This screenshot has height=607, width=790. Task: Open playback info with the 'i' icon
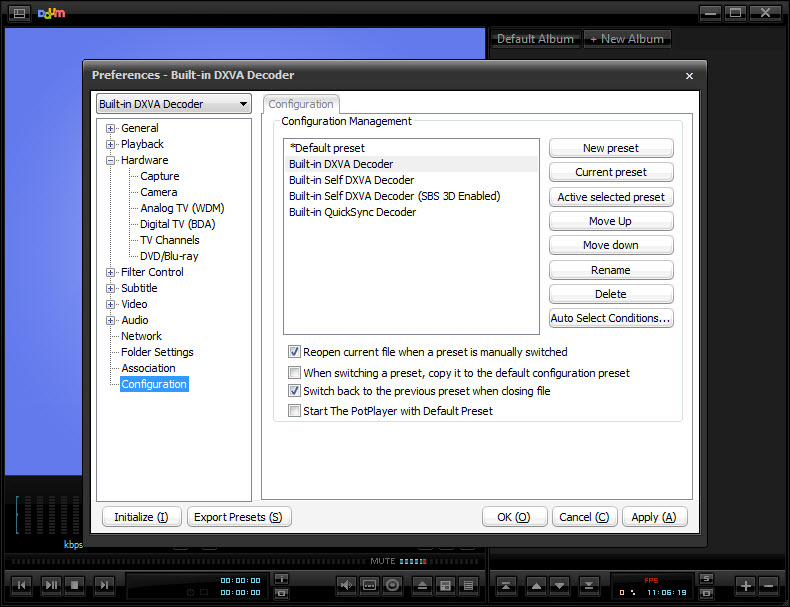281,578
